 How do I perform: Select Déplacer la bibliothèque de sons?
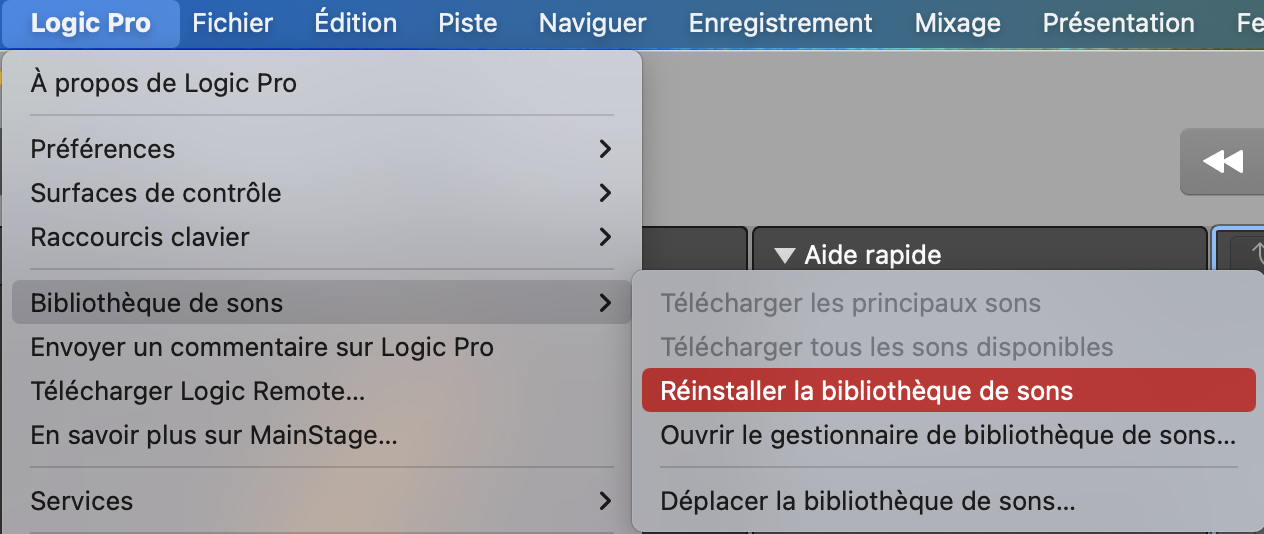pyautogui.click(x=867, y=501)
